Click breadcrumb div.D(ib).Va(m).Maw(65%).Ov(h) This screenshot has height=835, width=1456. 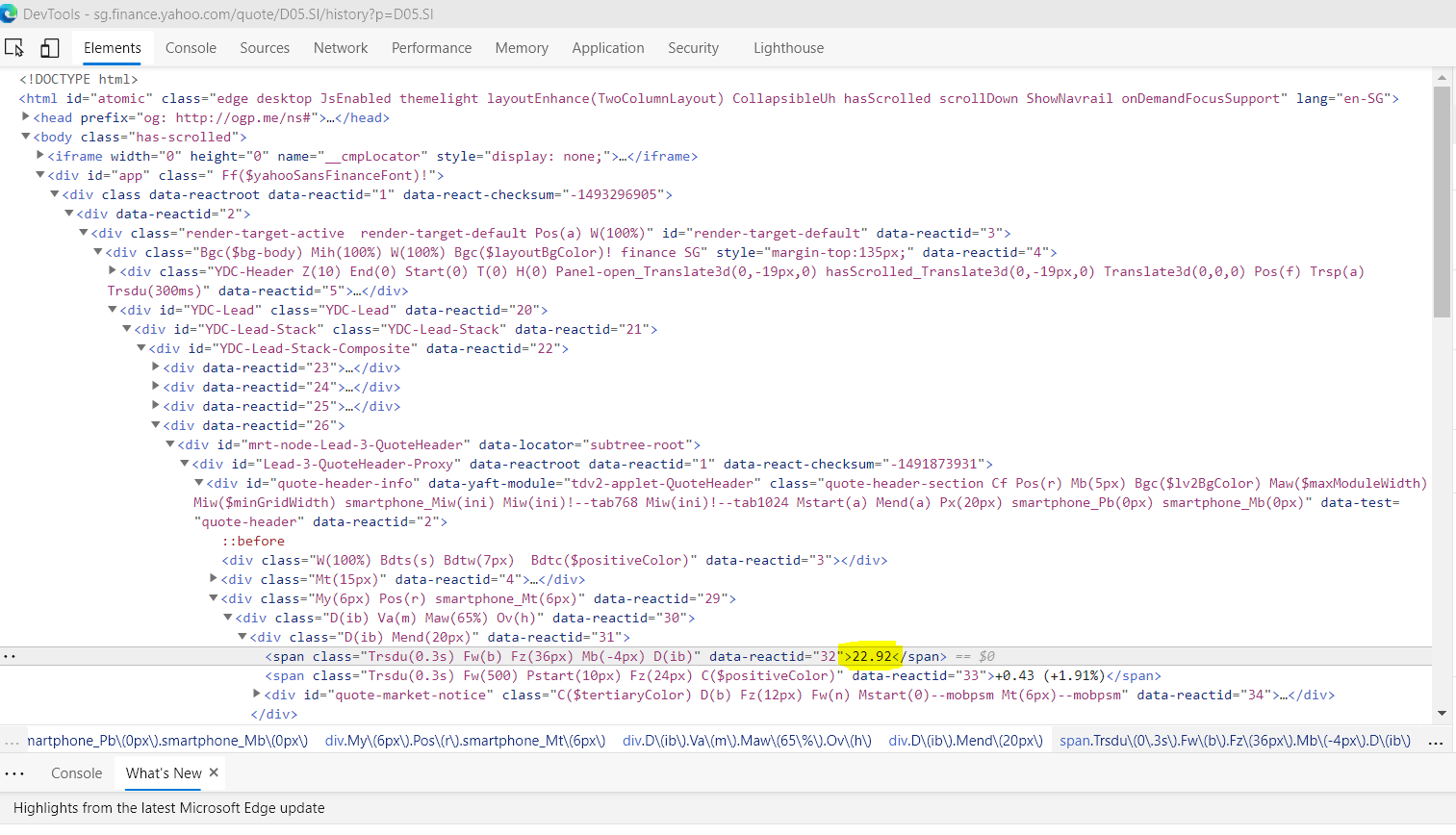coord(747,741)
